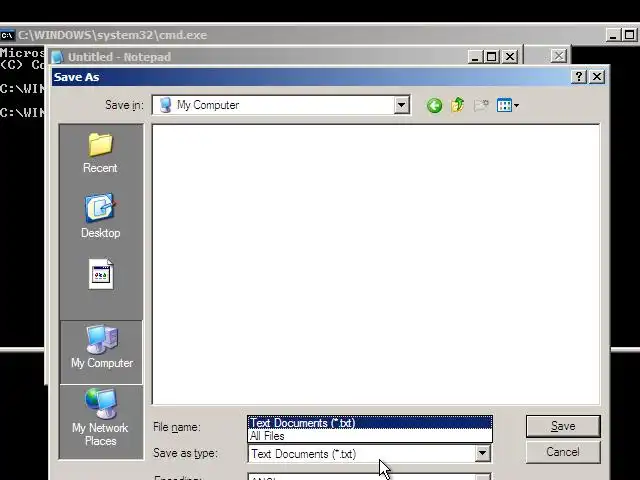The height and width of the screenshot is (480, 640).
Task: Go up one folder level
Action: (x=458, y=105)
